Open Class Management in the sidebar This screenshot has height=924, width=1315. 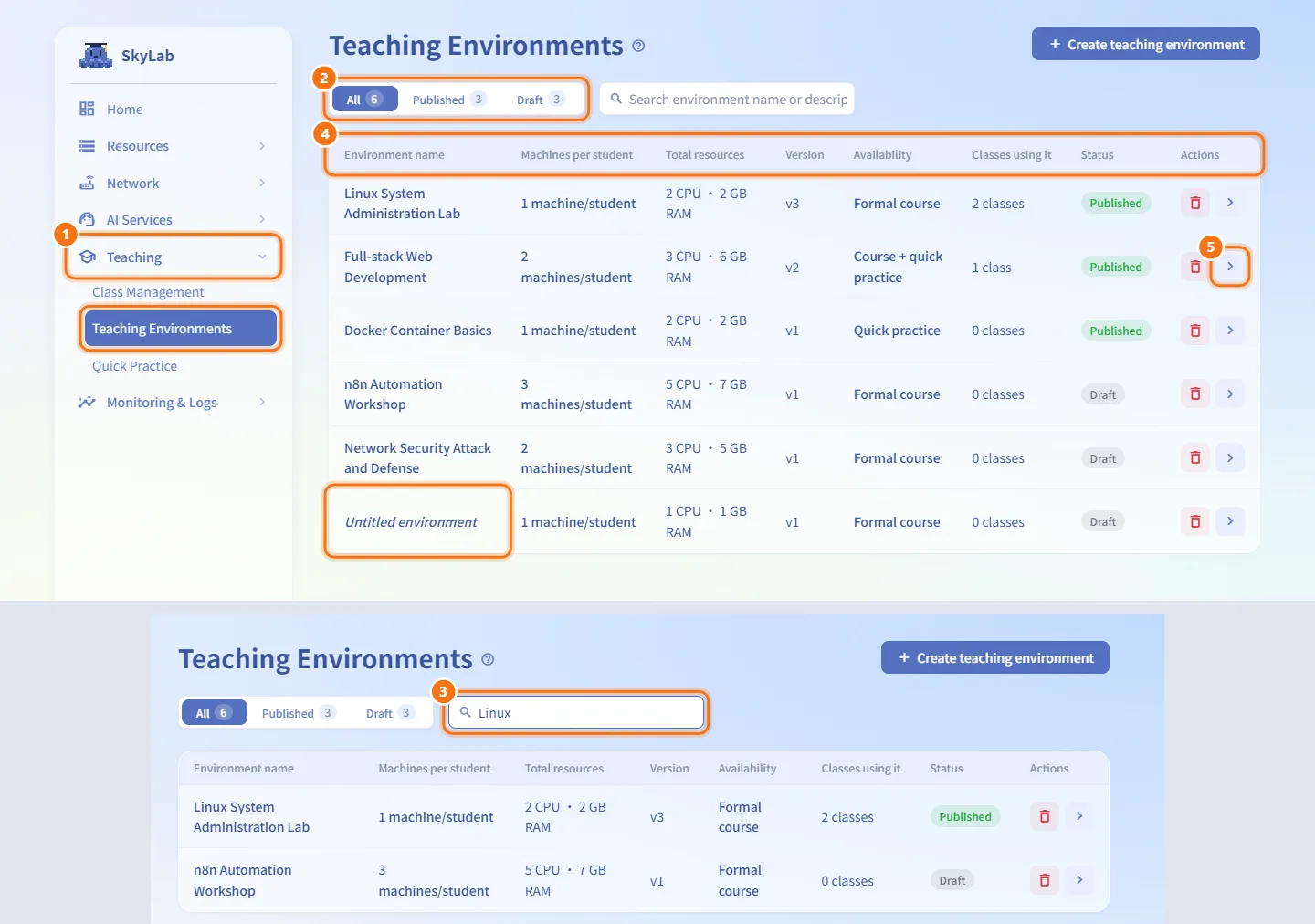click(148, 292)
